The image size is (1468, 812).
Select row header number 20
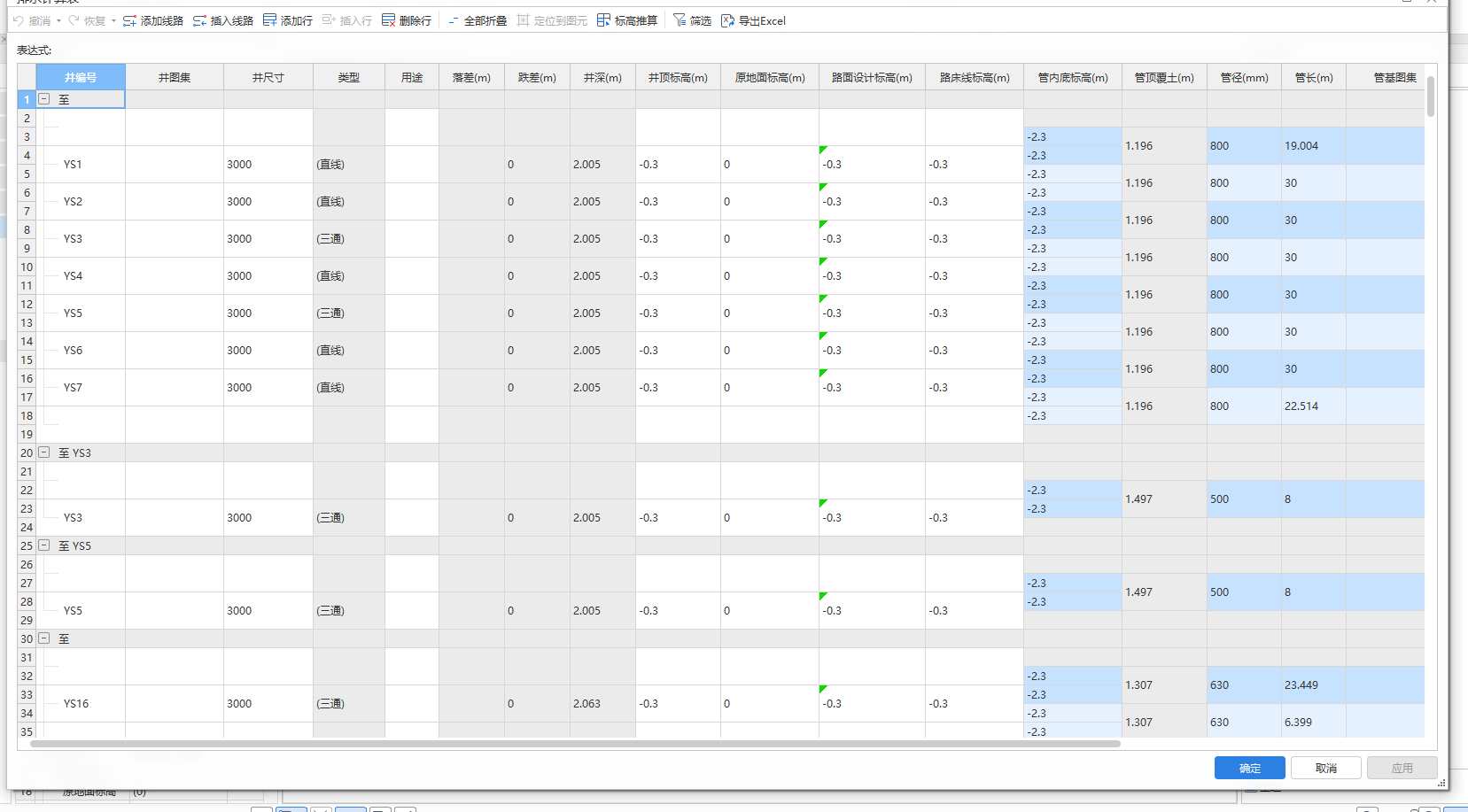tap(27, 452)
